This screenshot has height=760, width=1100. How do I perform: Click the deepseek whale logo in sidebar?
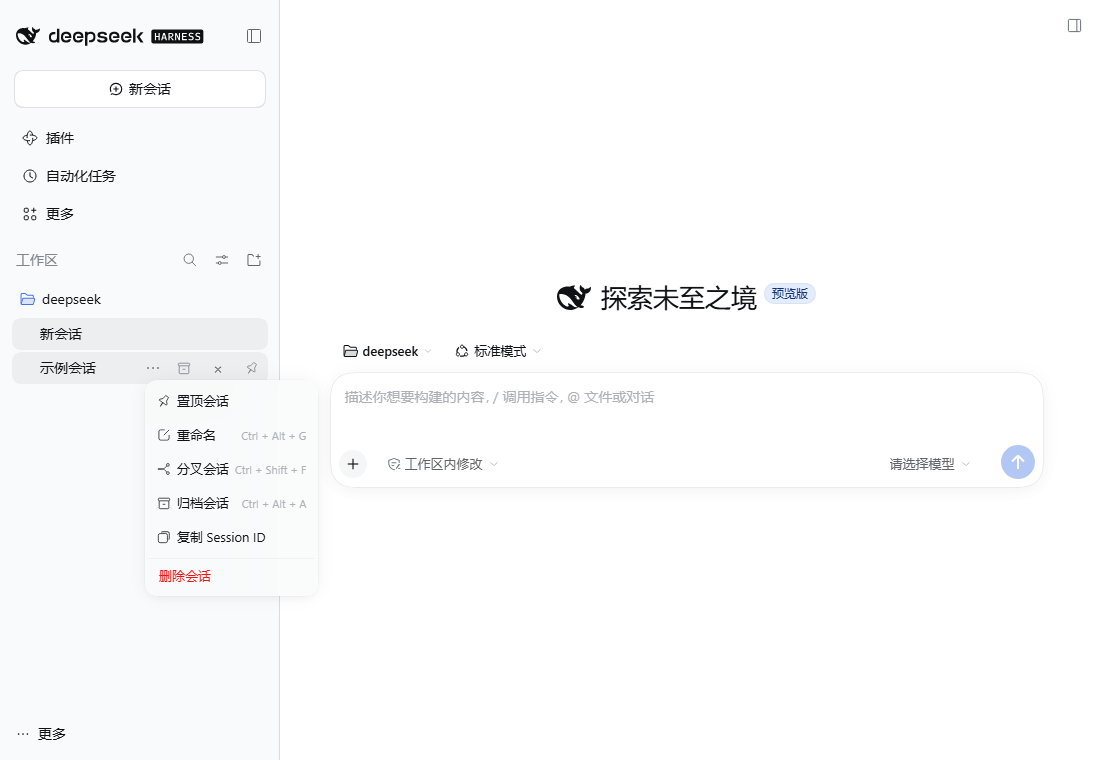[27, 36]
